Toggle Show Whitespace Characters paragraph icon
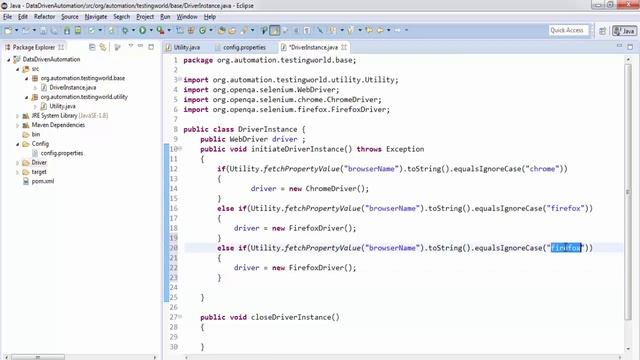This screenshot has height=360, width=640. point(307,30)
